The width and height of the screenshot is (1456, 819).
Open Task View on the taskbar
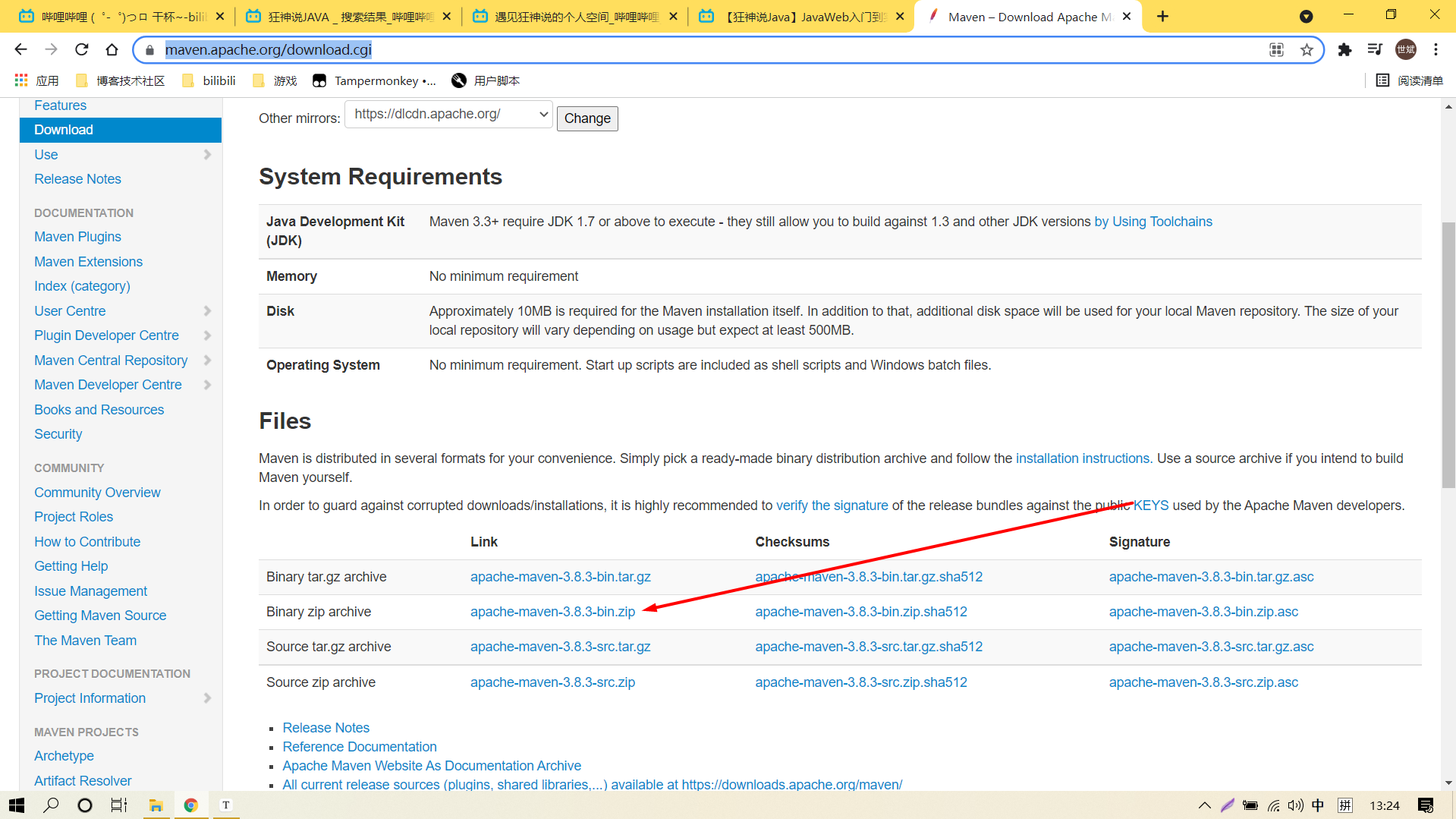click(x=119, y=805)
